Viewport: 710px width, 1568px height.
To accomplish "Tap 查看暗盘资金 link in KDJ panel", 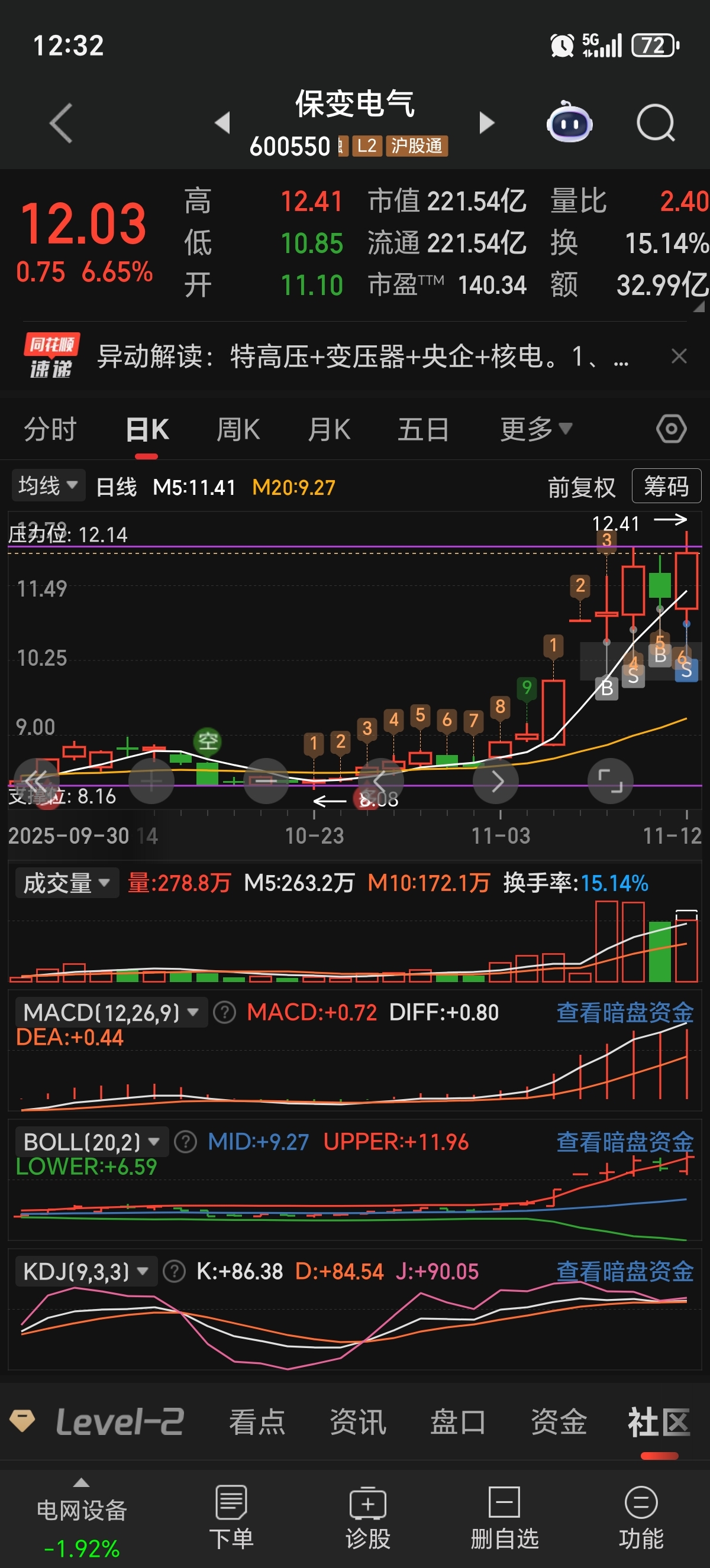I will 625,1272.
